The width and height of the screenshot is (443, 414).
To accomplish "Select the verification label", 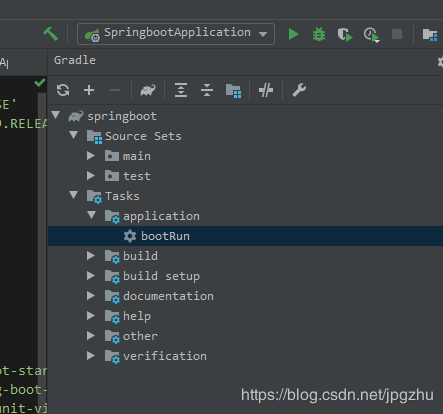I will pyautogui.click(x=165, y=356).
